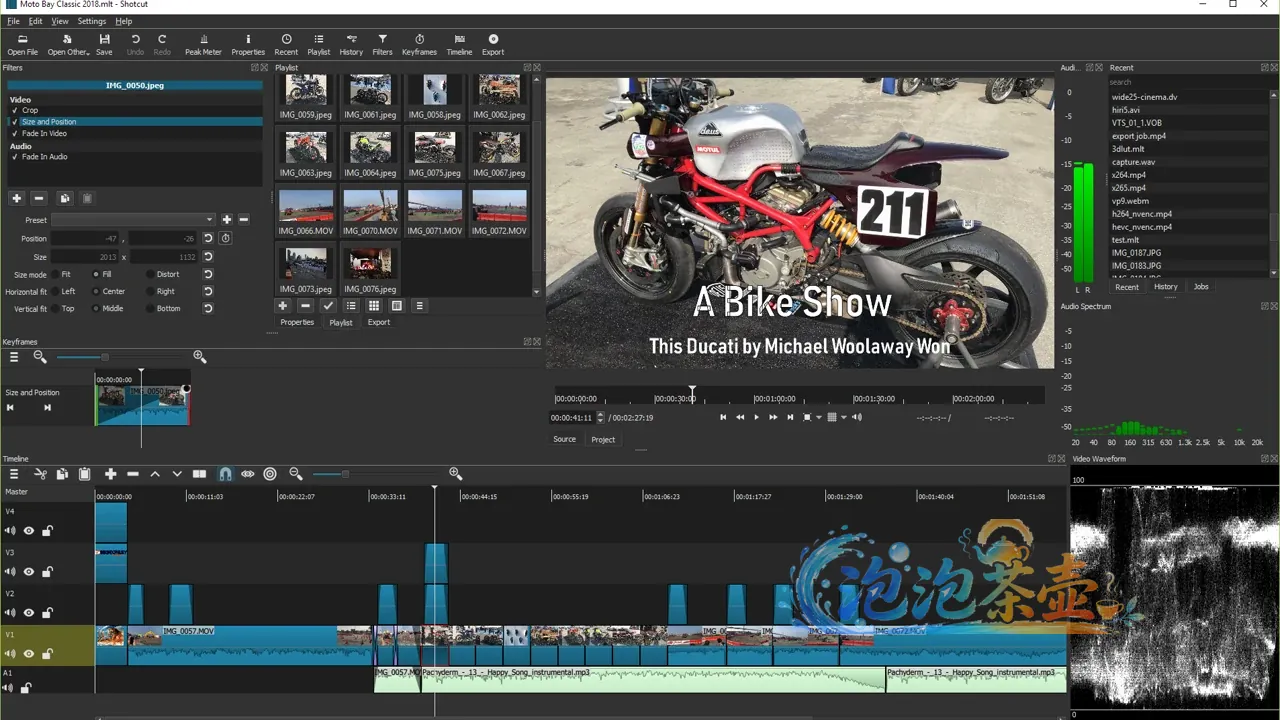Toggle ripple mode target icon in timeline

click(270, 474)
